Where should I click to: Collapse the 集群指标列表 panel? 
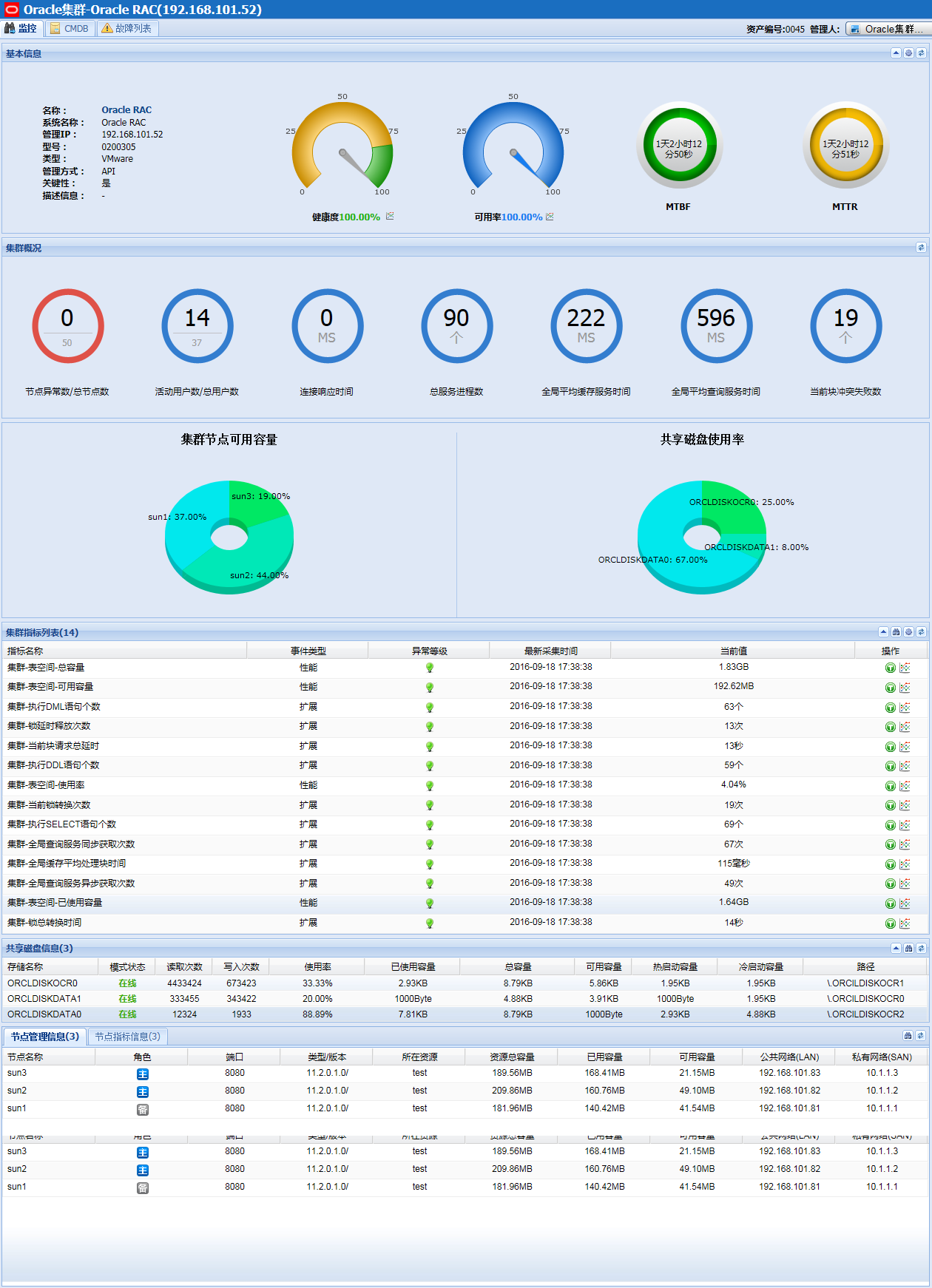883,632
